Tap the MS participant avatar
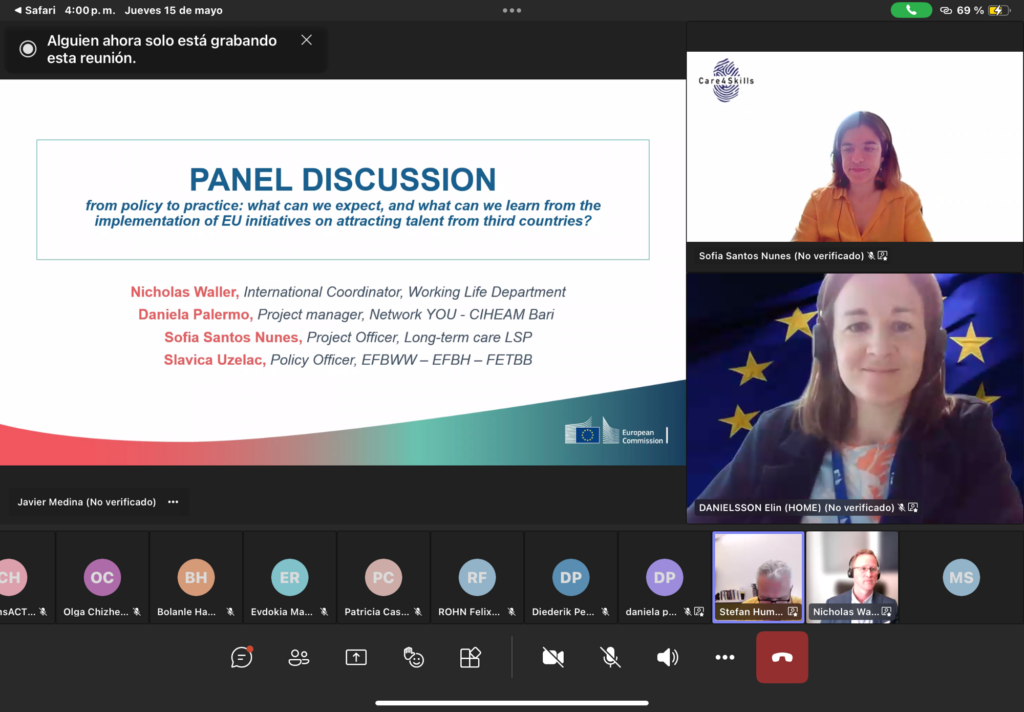The image size is (1024, 712). coord(961,577)
